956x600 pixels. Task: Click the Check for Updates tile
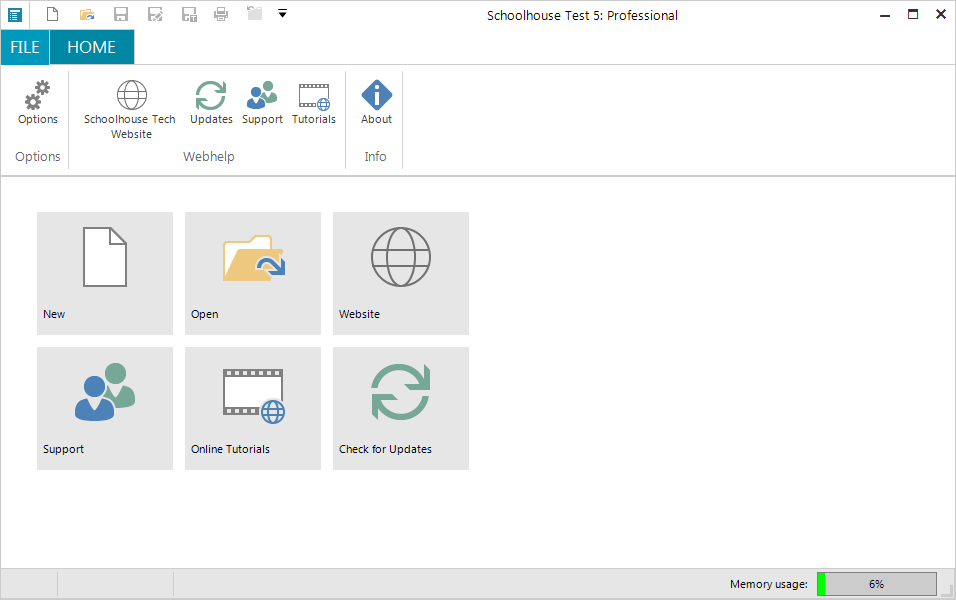pyautogui.click(x=401, y=409)
